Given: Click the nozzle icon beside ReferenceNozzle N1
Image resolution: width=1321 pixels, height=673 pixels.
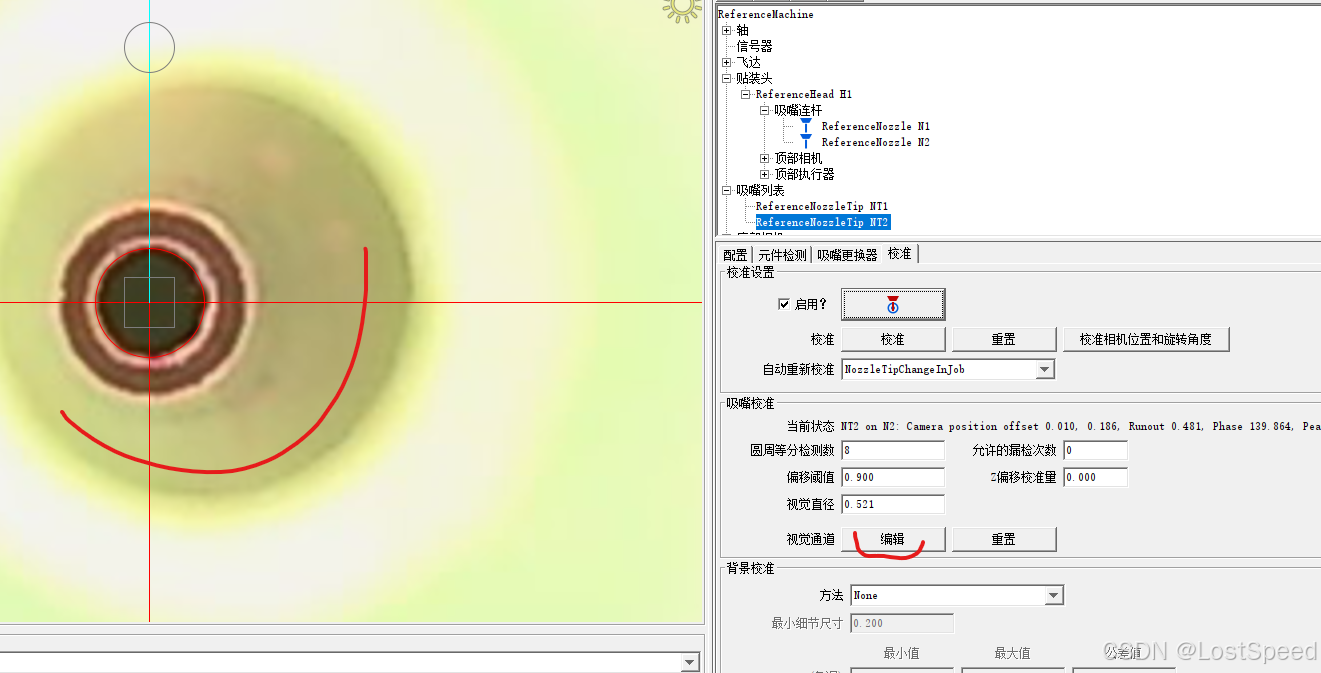Looking at the screenshot, I should tap(806, 126).
